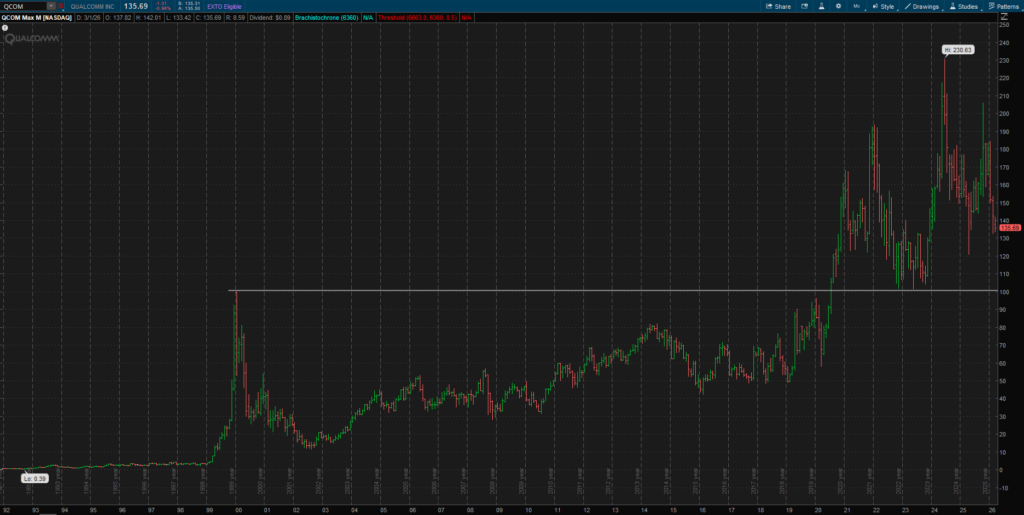This screenshot has height=515, width=1024.
Task: Open the Mo timeframe selector
Action: [x=859, y=6]
